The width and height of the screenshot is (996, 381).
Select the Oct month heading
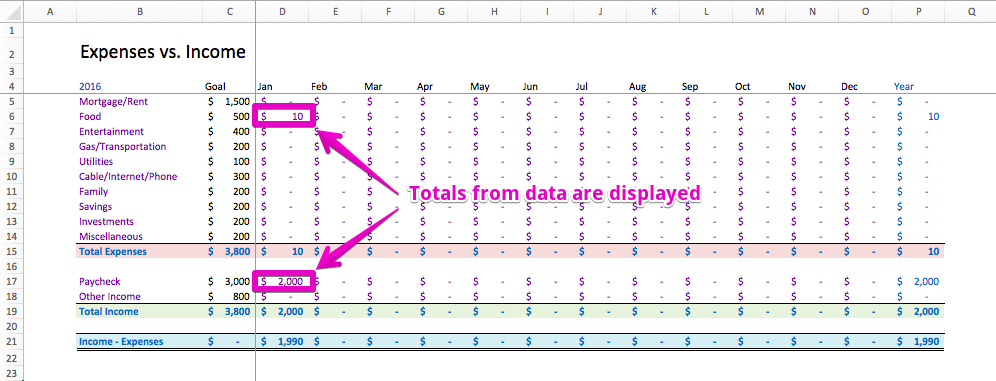tap(743, 86)
